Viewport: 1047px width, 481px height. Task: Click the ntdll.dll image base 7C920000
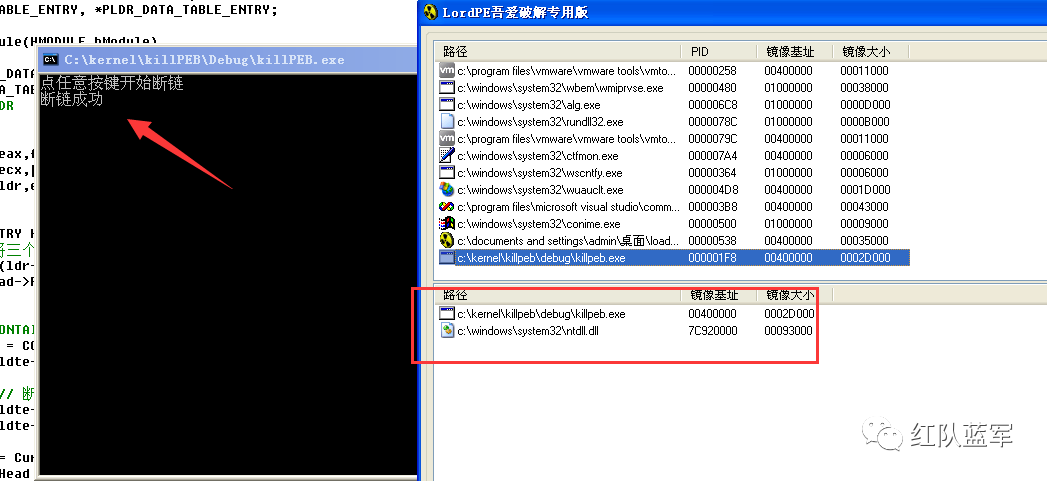pos(712,331)
